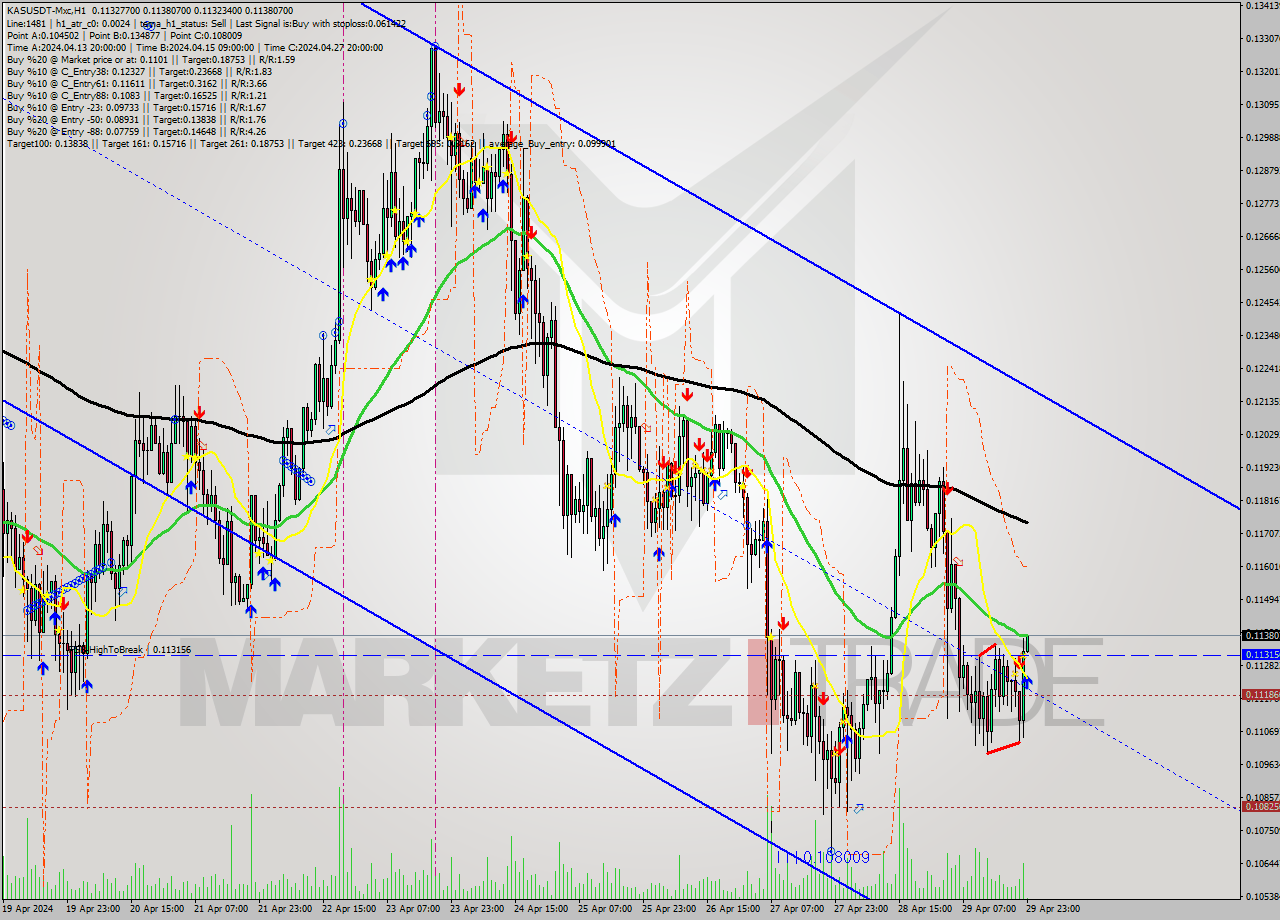Screen dimensions: 1280x920
Task: Click the '19 Apr 2024' time axis label
Action: pyautogui.click(x=29, y=909)
